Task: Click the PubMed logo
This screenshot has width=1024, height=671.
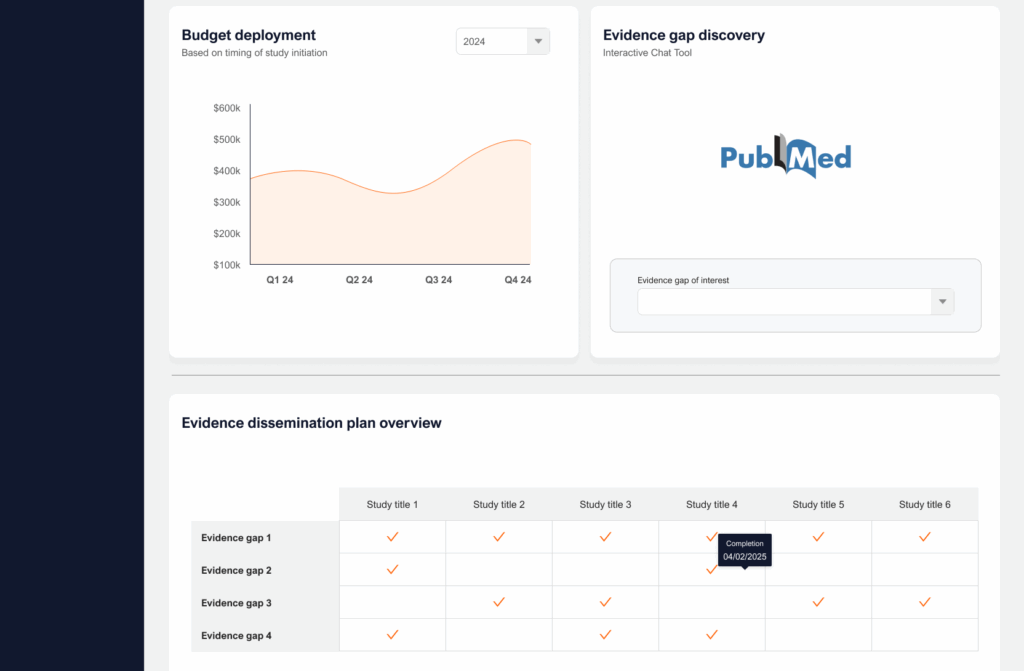Action: coord(786,157)
